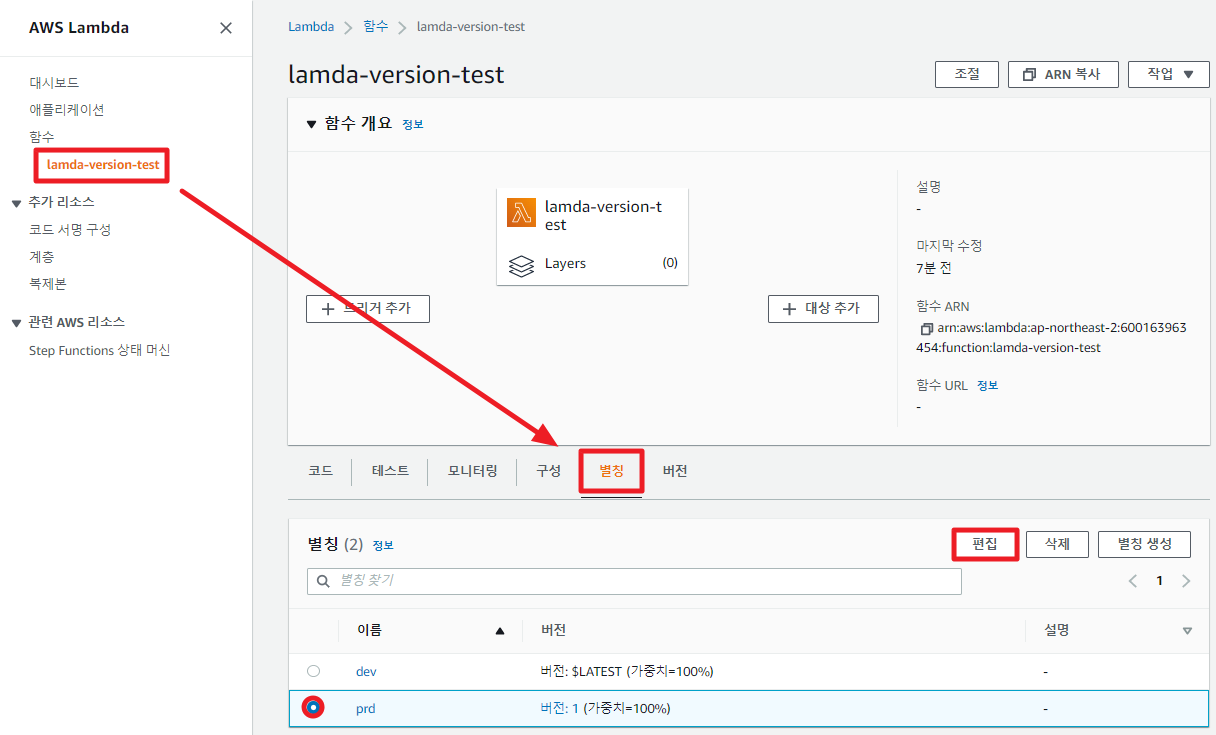The width and height of the screenshot is (1216, 735).
Task: Select the dev alias radio button
Action: [314, 671]
